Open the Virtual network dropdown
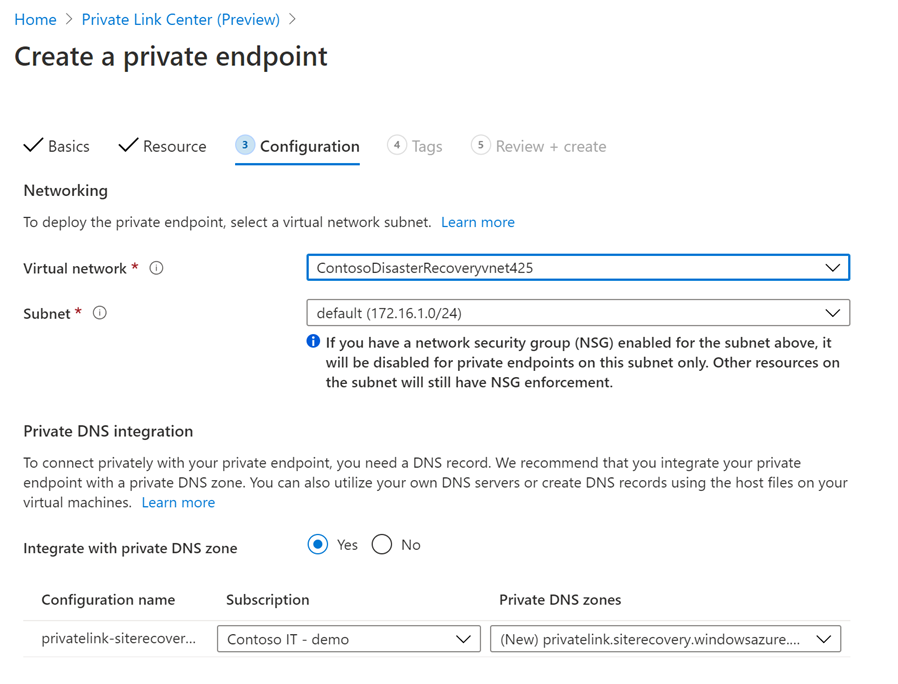898x684 pixels. 832,267
